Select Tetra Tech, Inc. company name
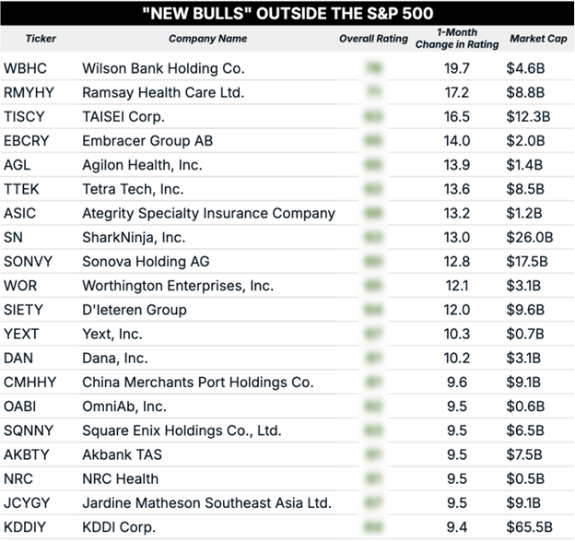Viewport: 575px width, 542px height. point(133,189)
